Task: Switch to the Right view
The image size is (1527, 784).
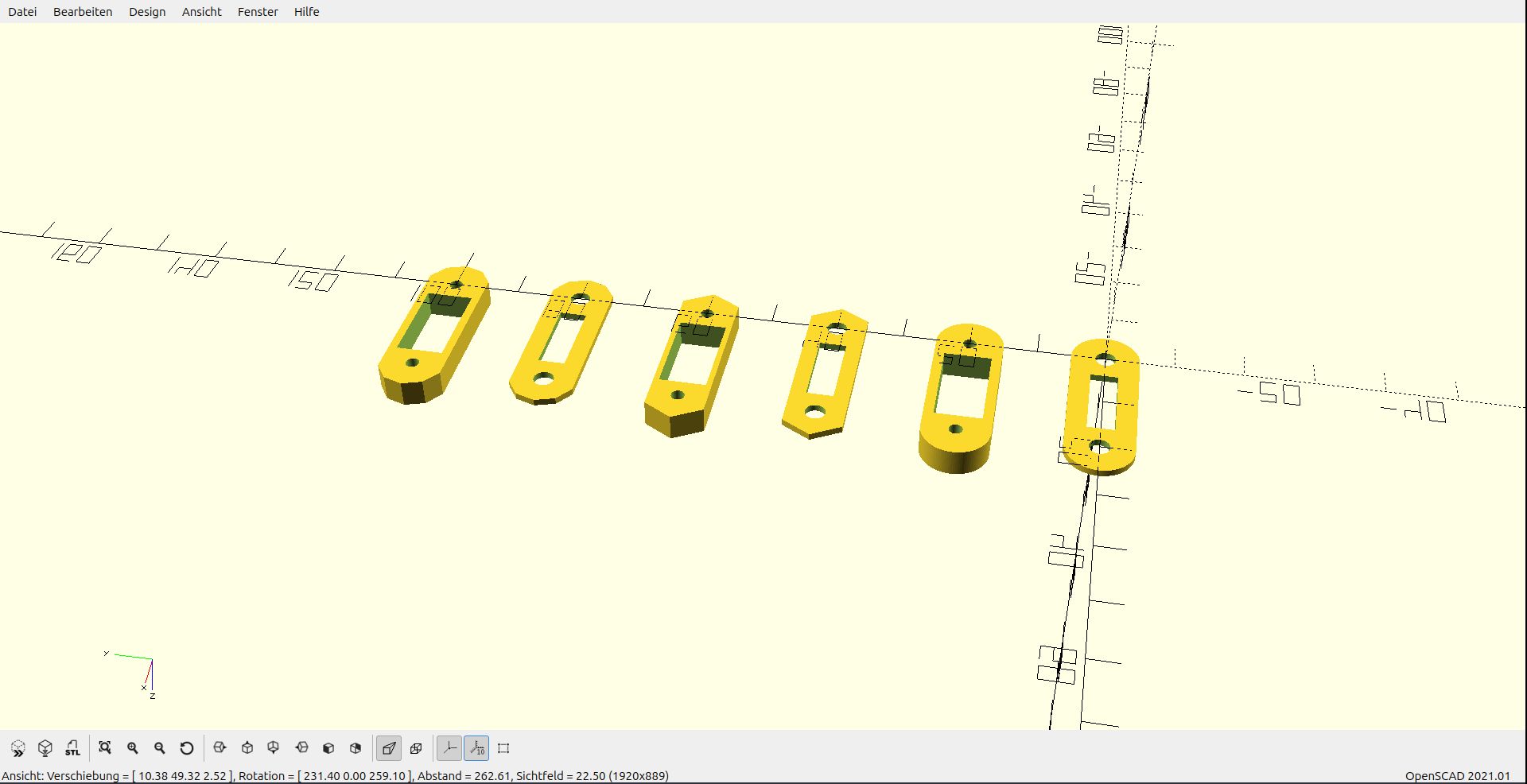Action: (220, 748)
